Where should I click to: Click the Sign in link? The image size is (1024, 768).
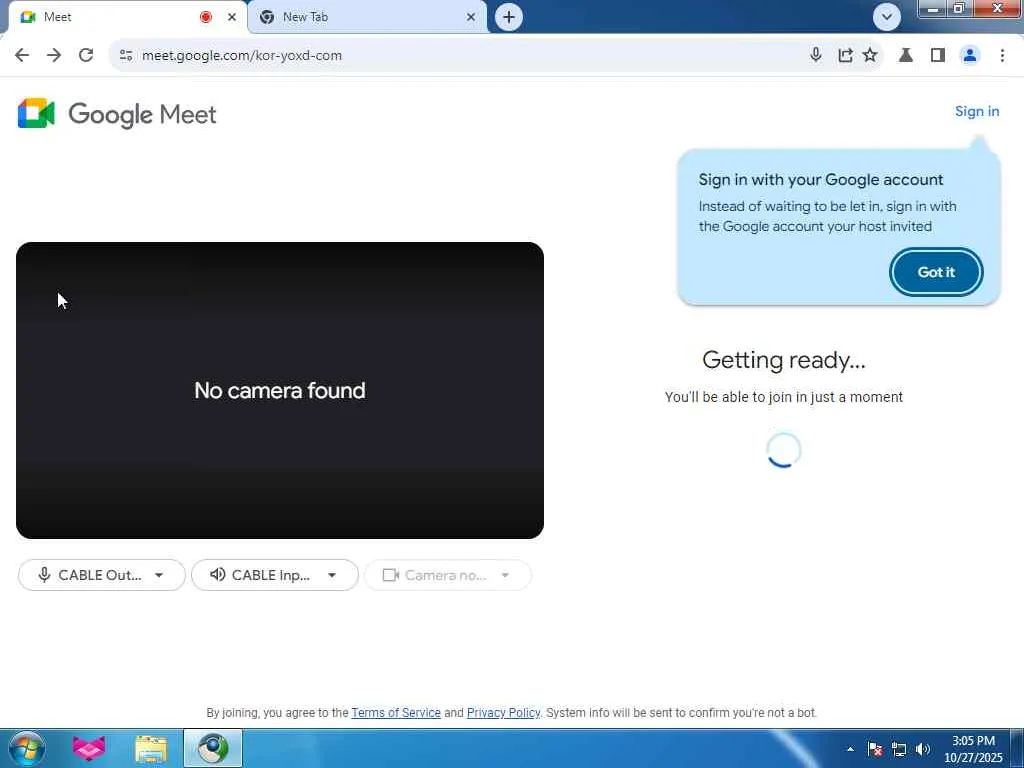(x=976, y=111)
